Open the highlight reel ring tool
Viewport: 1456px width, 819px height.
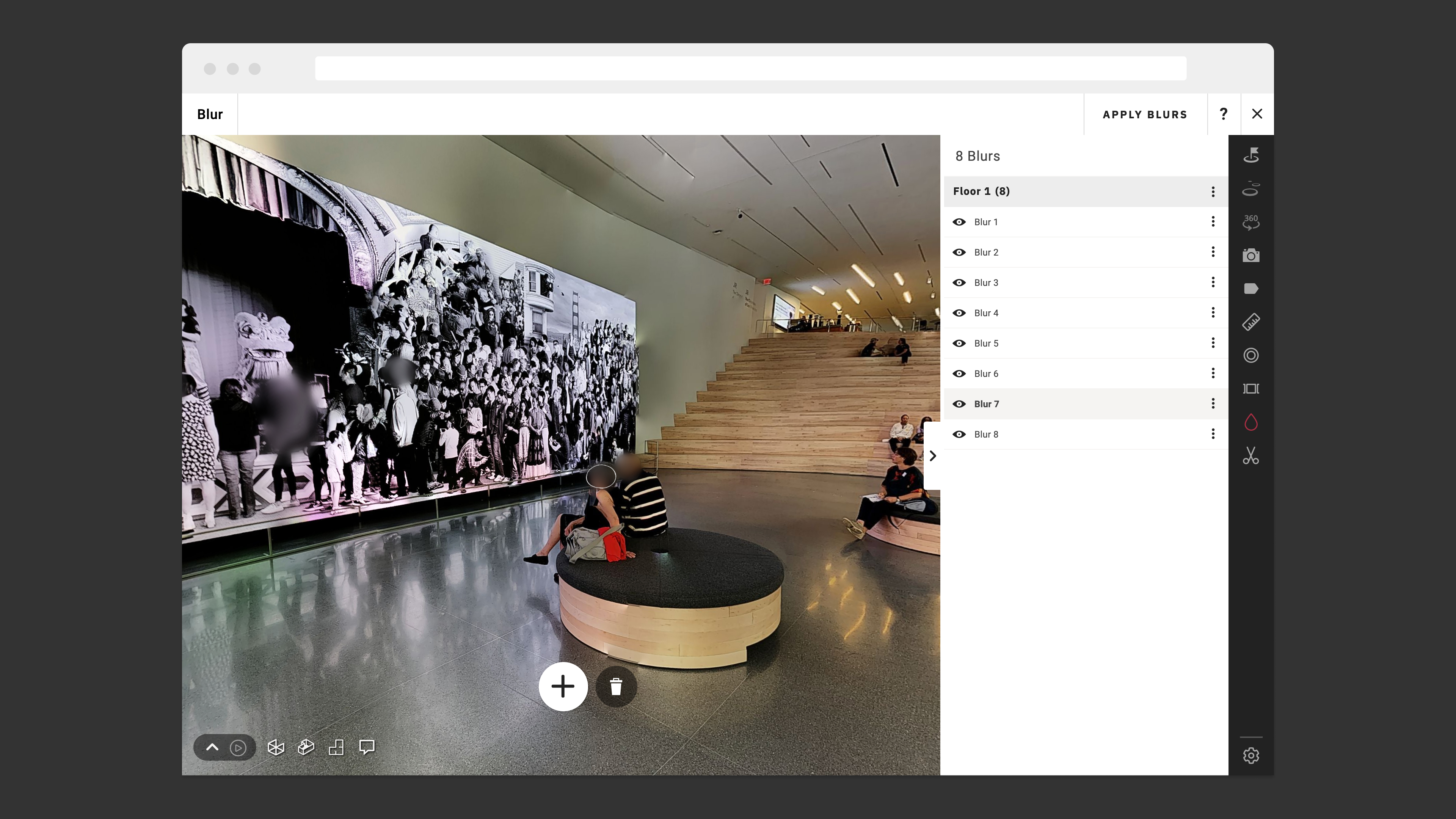tap(1251, 189)
